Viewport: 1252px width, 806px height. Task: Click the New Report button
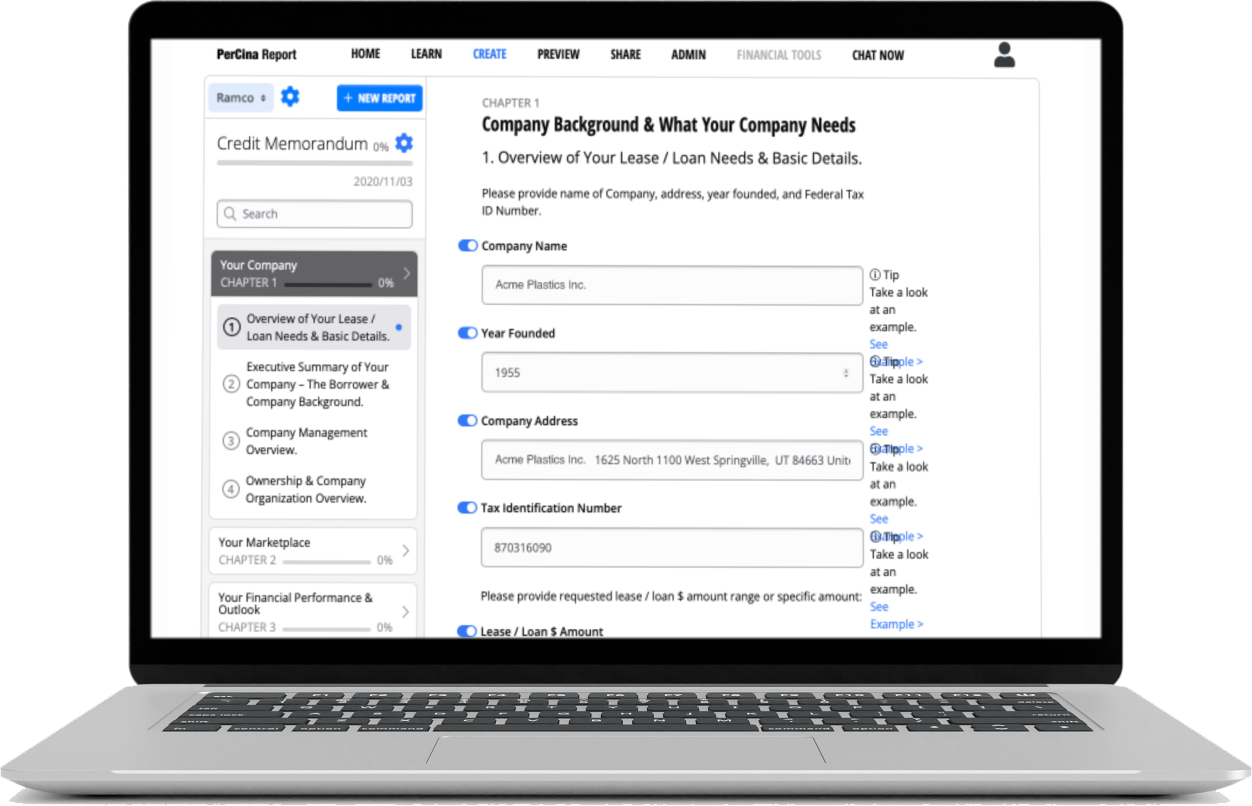click(379, 98)
